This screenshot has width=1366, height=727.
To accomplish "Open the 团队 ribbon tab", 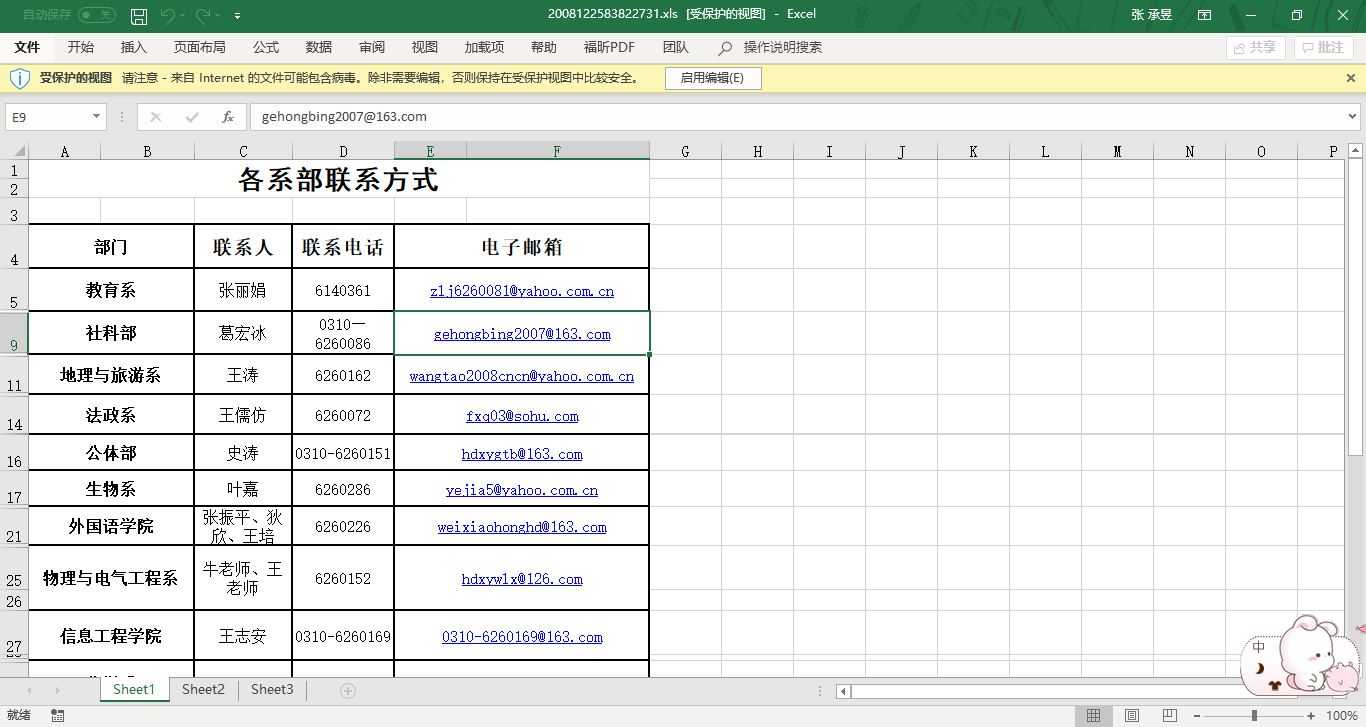I will tap(676, 47).
